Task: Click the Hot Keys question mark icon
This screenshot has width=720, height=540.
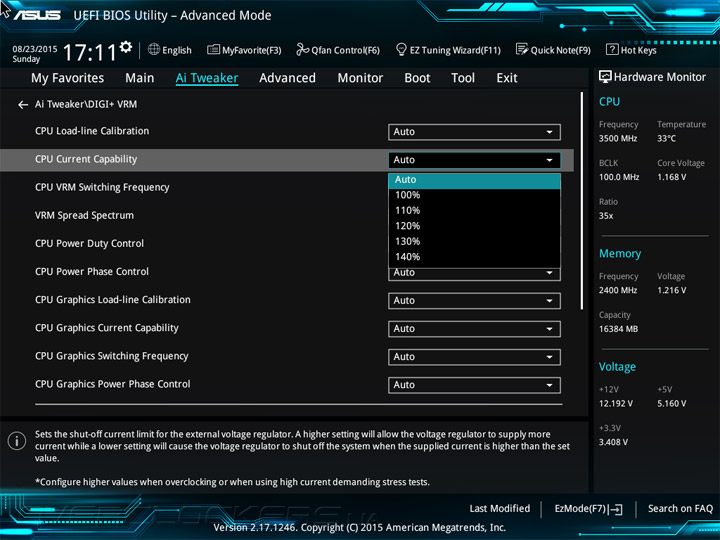Action: tap(612, 50)
